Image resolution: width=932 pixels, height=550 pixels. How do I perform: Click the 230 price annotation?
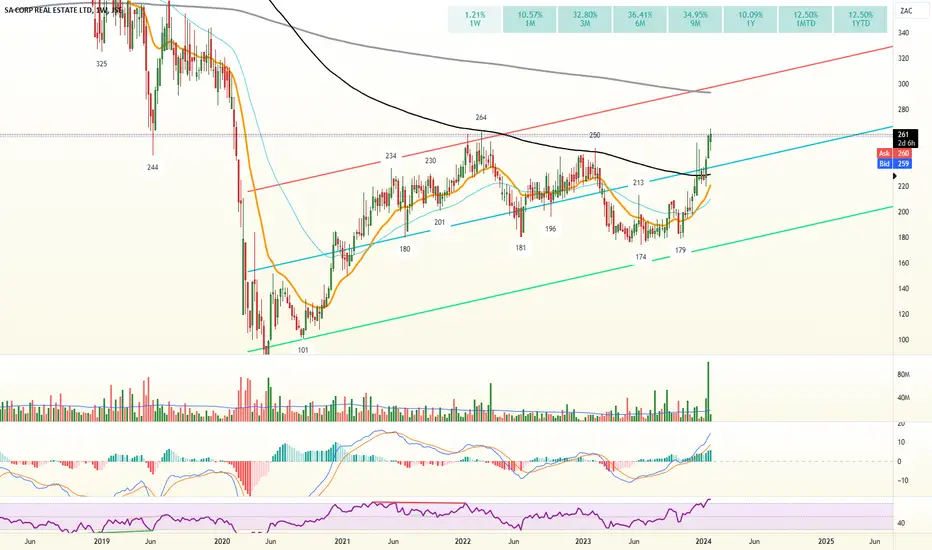[x=430, y=161]
